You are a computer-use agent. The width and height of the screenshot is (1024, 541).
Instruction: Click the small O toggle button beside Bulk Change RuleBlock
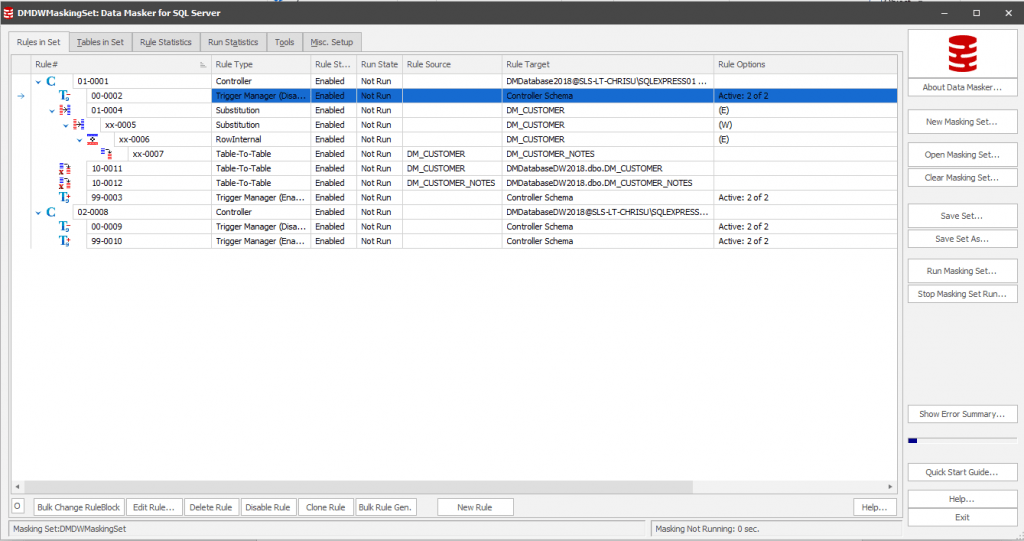point(18,507)
